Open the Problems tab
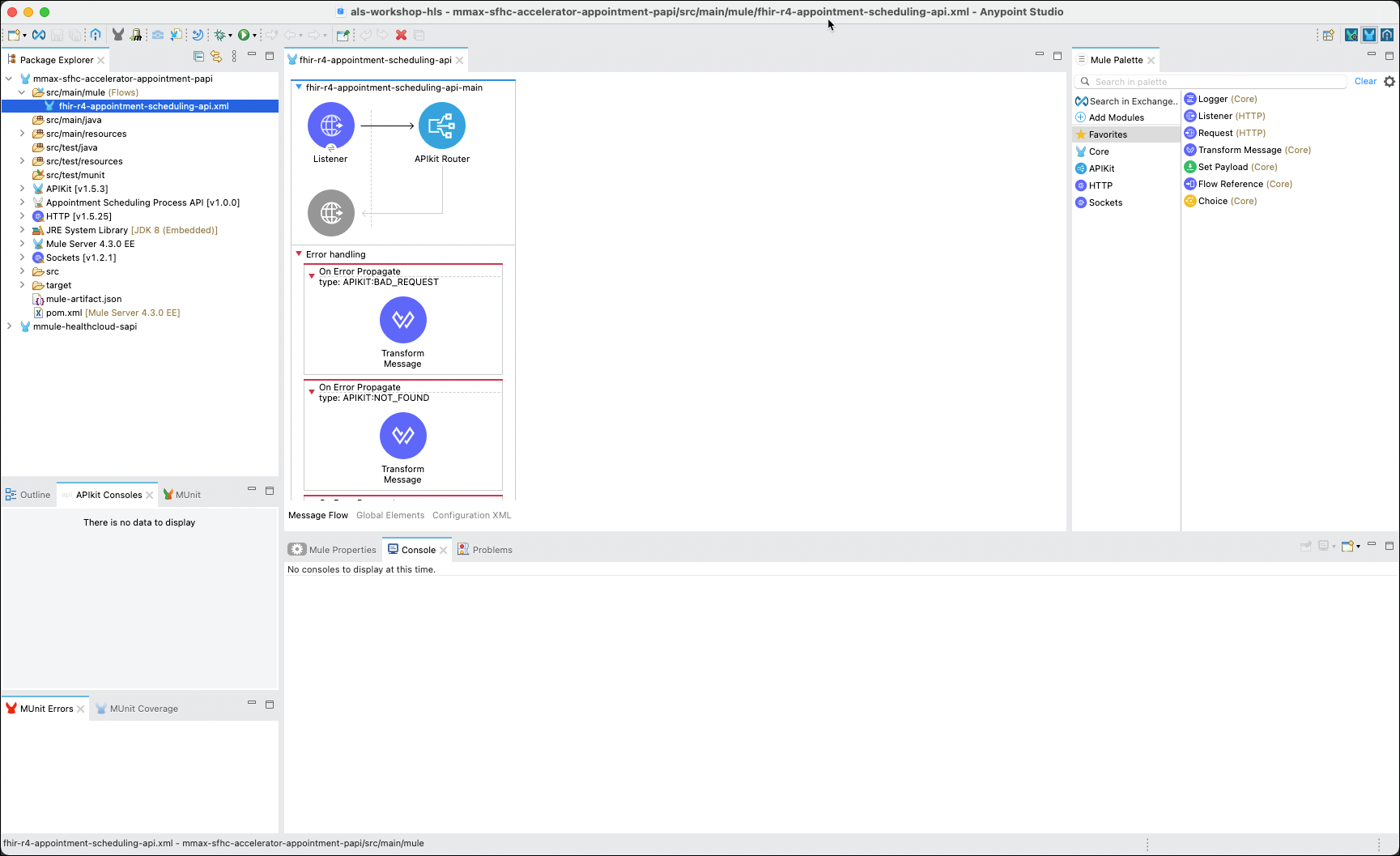The image size is (1400, 856). pos(485,549)
